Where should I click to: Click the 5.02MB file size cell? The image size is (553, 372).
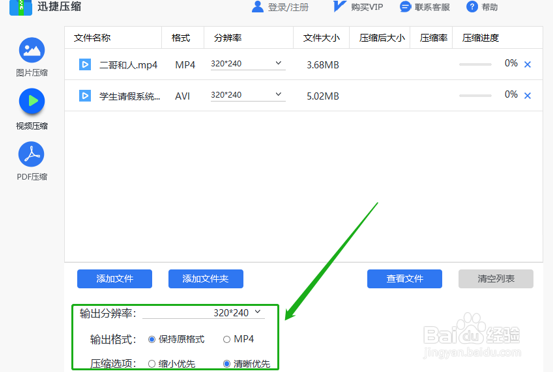pyautogui.click(x=323, y=96)
